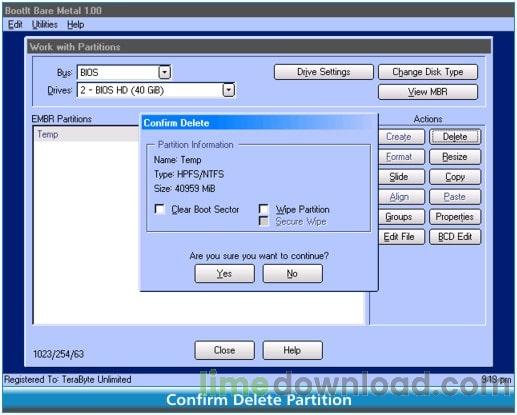Cancel deletion with the No button
517x415 pixels.
tap(292, 274)
